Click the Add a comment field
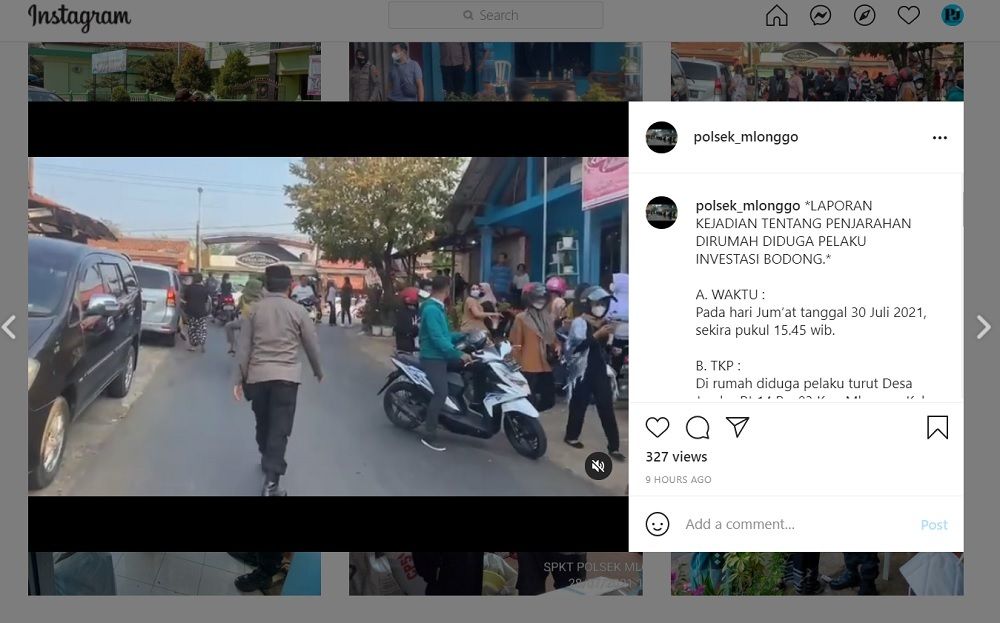The height and width of the screenshot is (623, 1000). [x=797, y=524]
